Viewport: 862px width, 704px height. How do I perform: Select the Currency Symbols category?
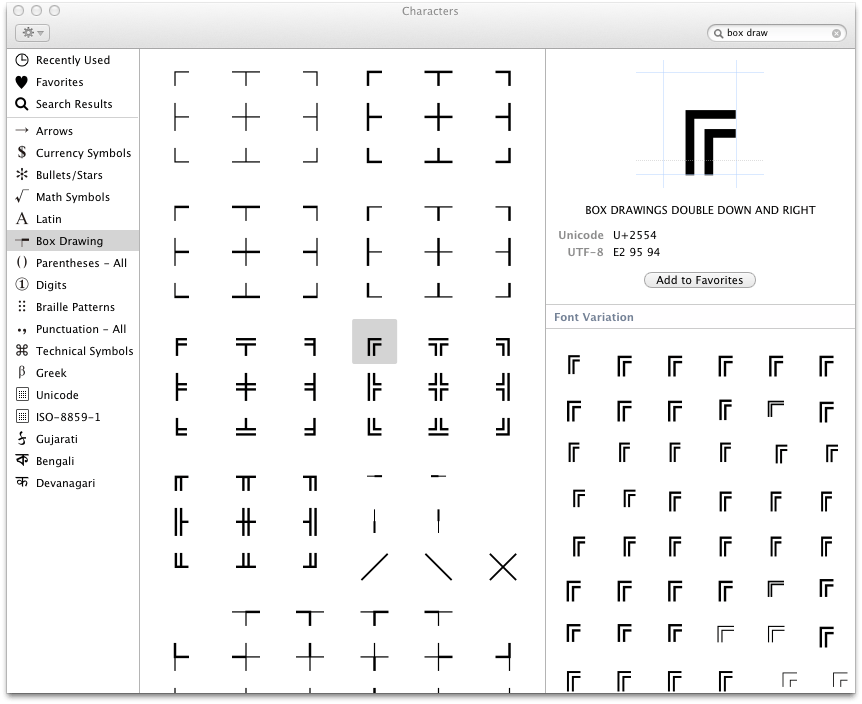[x=73, y=153]
